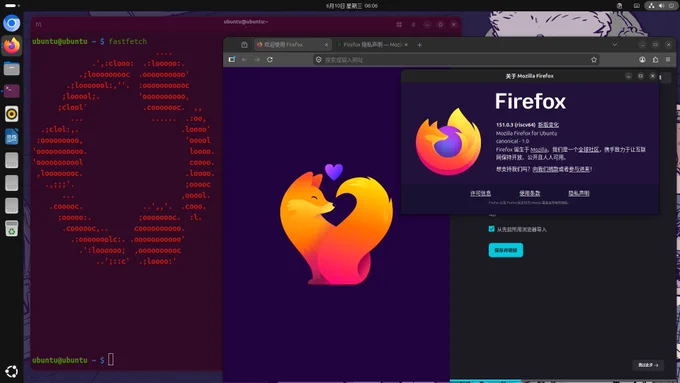Open Chromium from the Ubuntu dock
Screen dimensions: 680x383
point(12,23)
